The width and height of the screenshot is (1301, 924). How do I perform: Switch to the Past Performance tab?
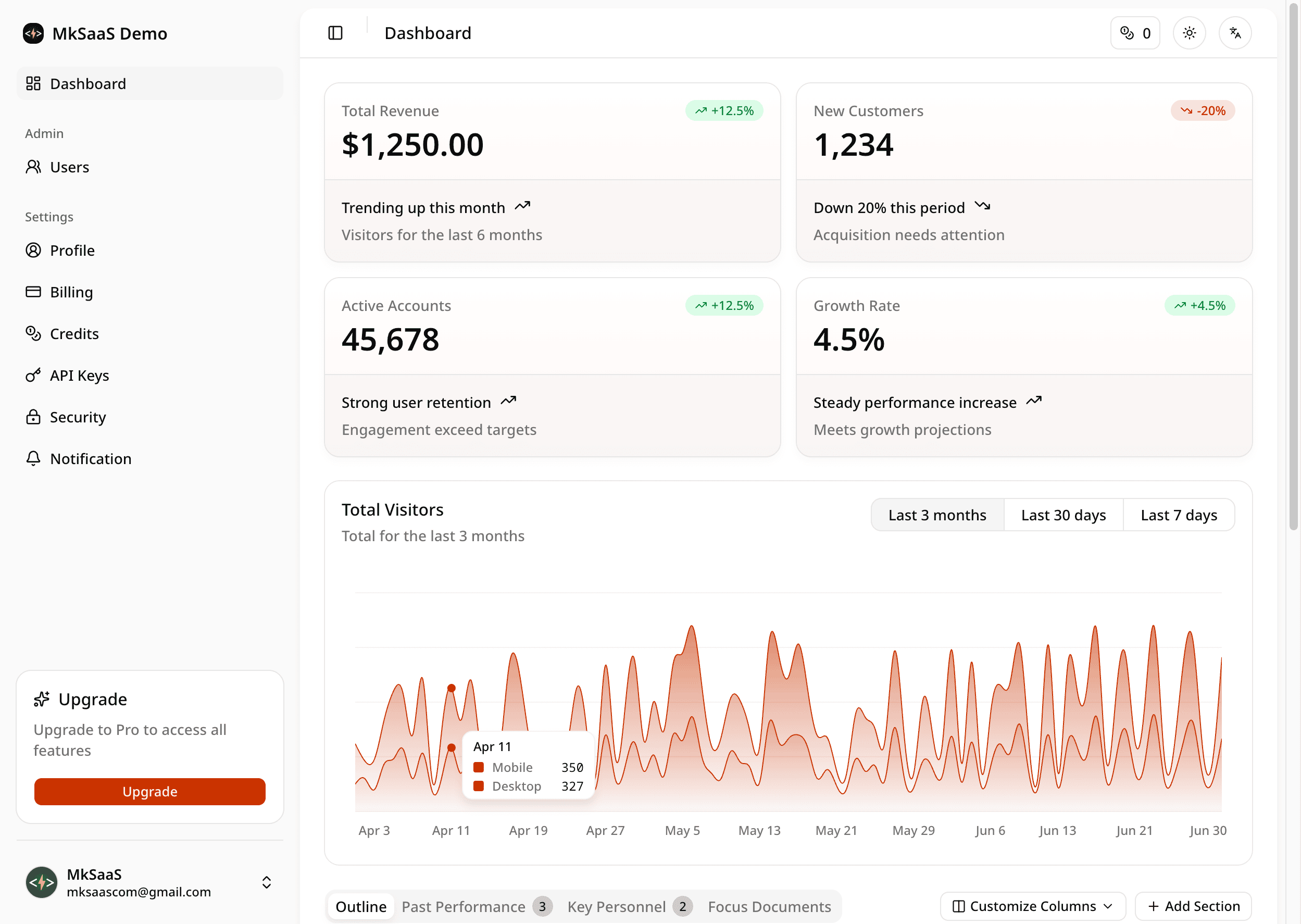[463, 906]
